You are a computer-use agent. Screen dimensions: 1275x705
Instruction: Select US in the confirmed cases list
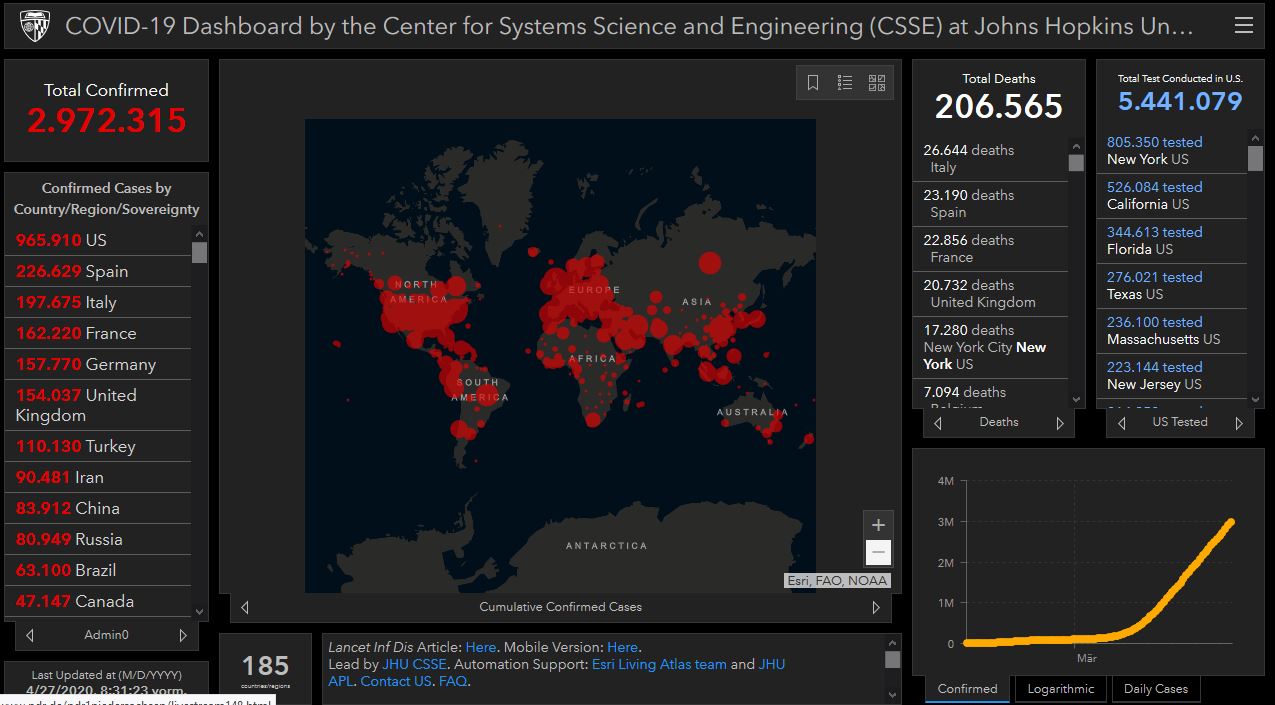(x=96, y=240)
